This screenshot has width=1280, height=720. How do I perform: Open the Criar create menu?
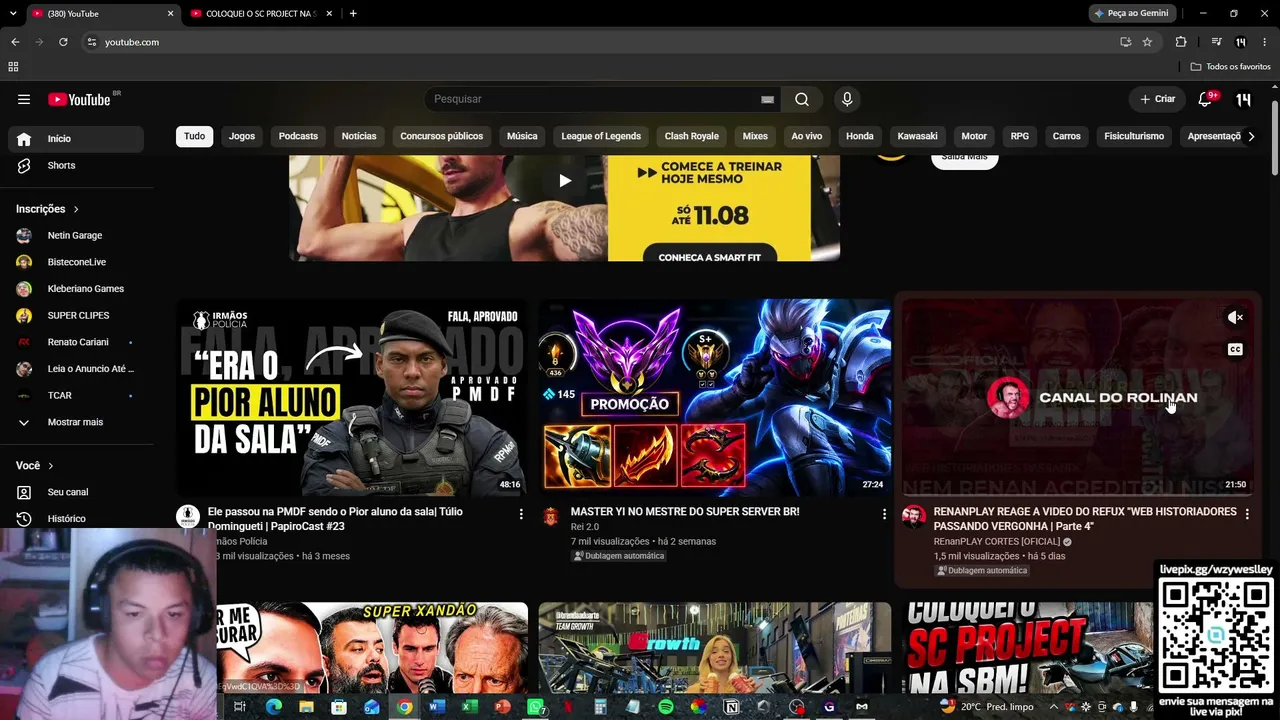pos(1158,99)
